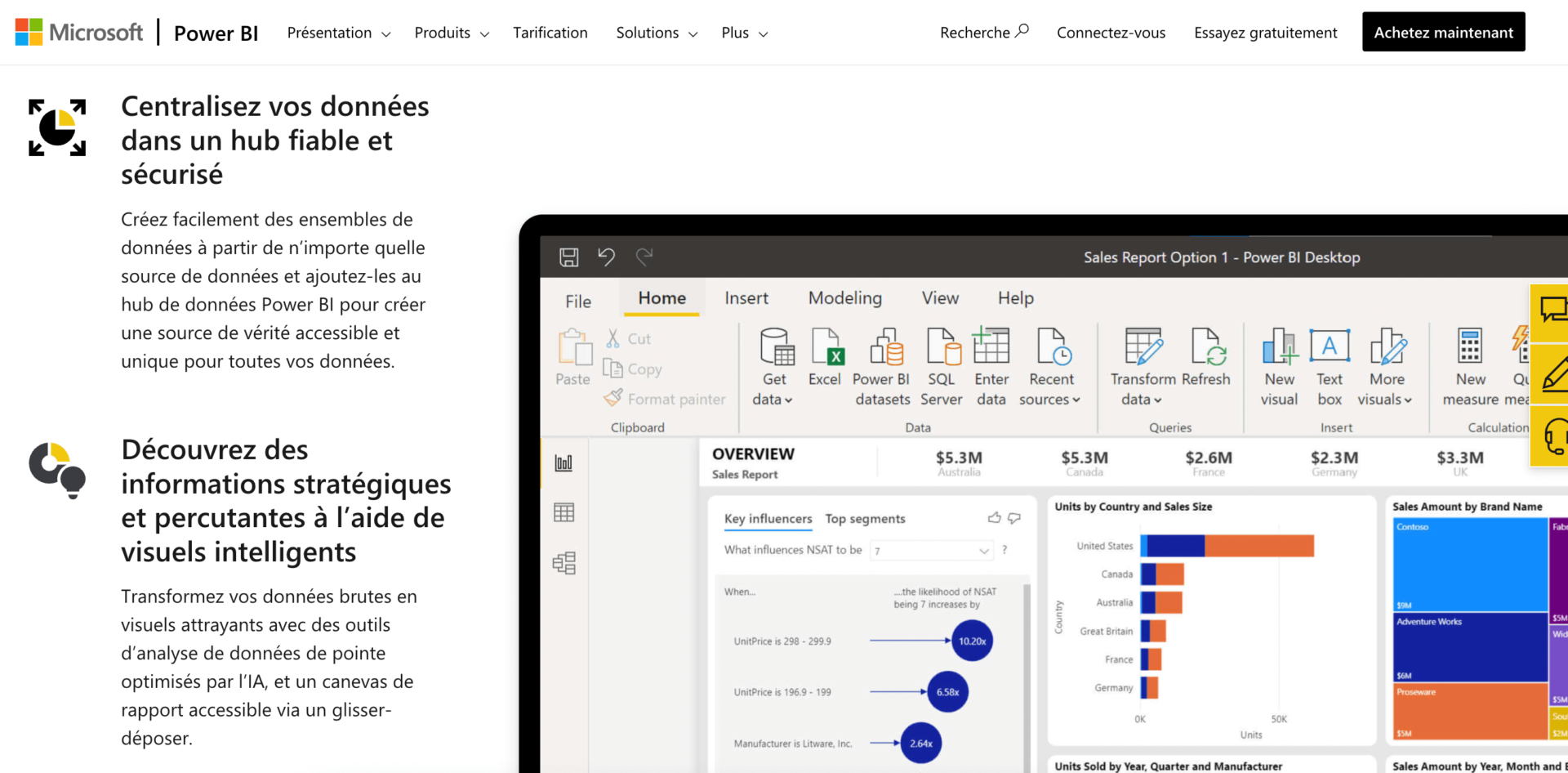This screenshot has height=773, width=1568.
Task: Click the Recherche search field
Action: click(984, 32)
